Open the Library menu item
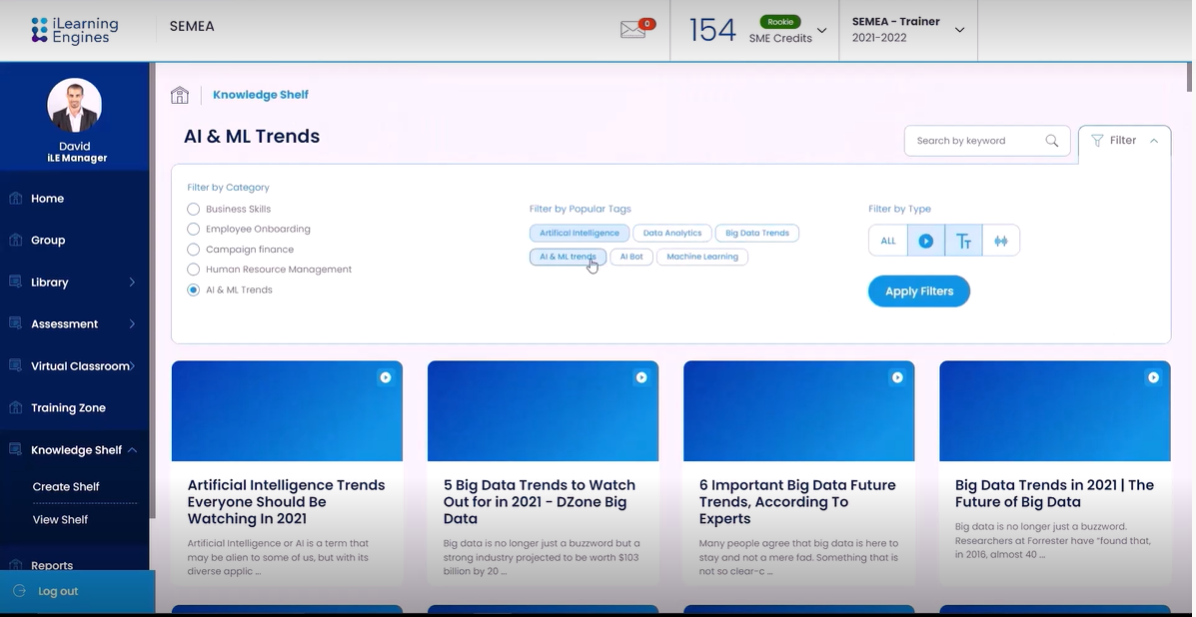The width and height of the screenshot is (1196, 617). (48, 282)
